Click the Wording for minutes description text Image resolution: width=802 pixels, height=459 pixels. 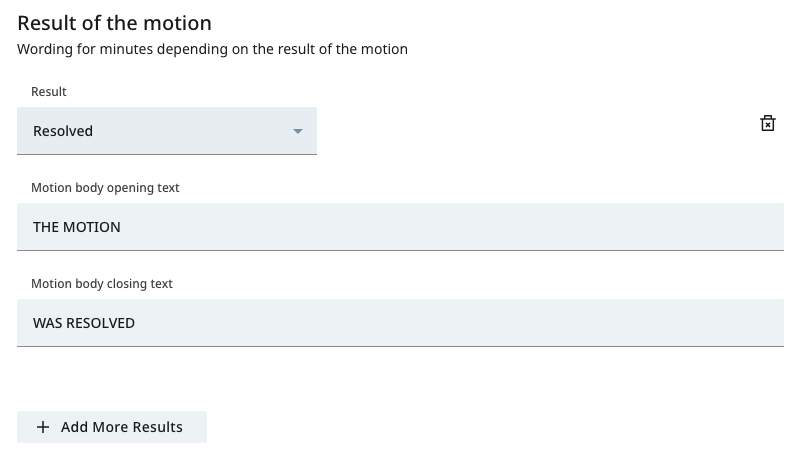212,49
